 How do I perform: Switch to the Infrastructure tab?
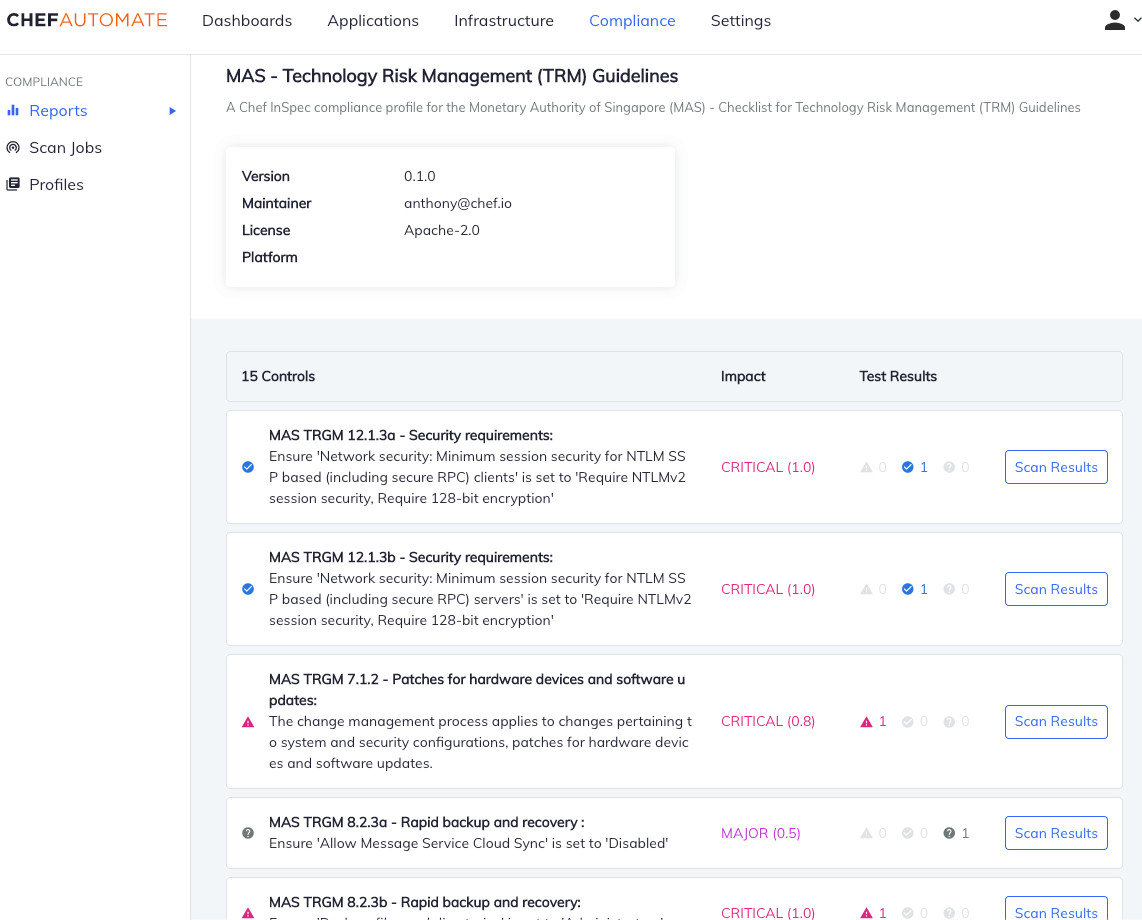(504, 21)
